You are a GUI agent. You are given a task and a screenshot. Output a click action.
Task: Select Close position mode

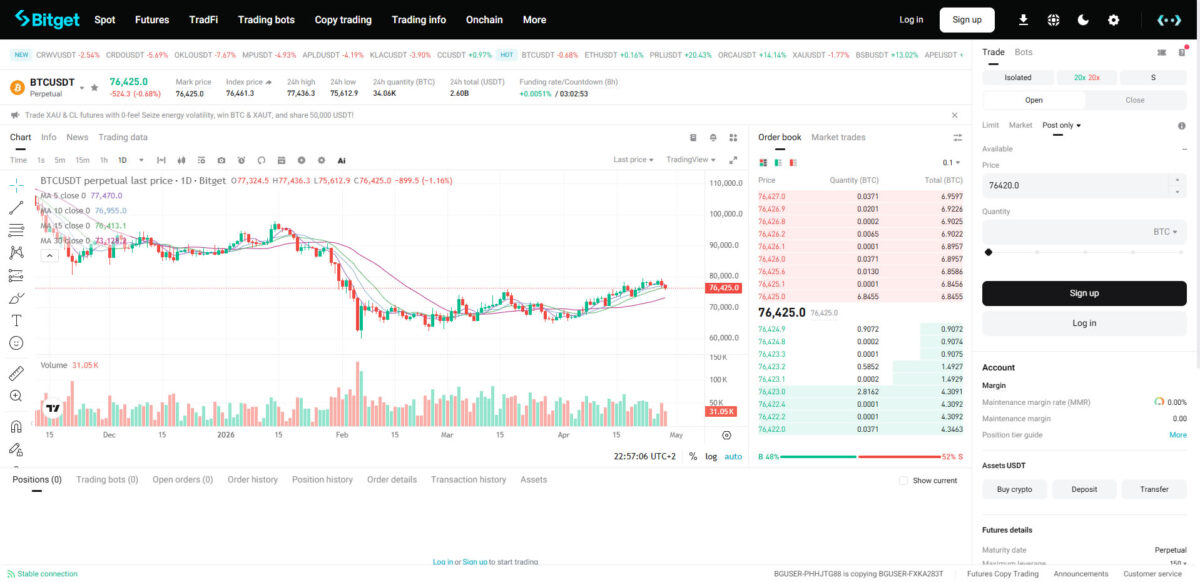tap(1135, 100)
